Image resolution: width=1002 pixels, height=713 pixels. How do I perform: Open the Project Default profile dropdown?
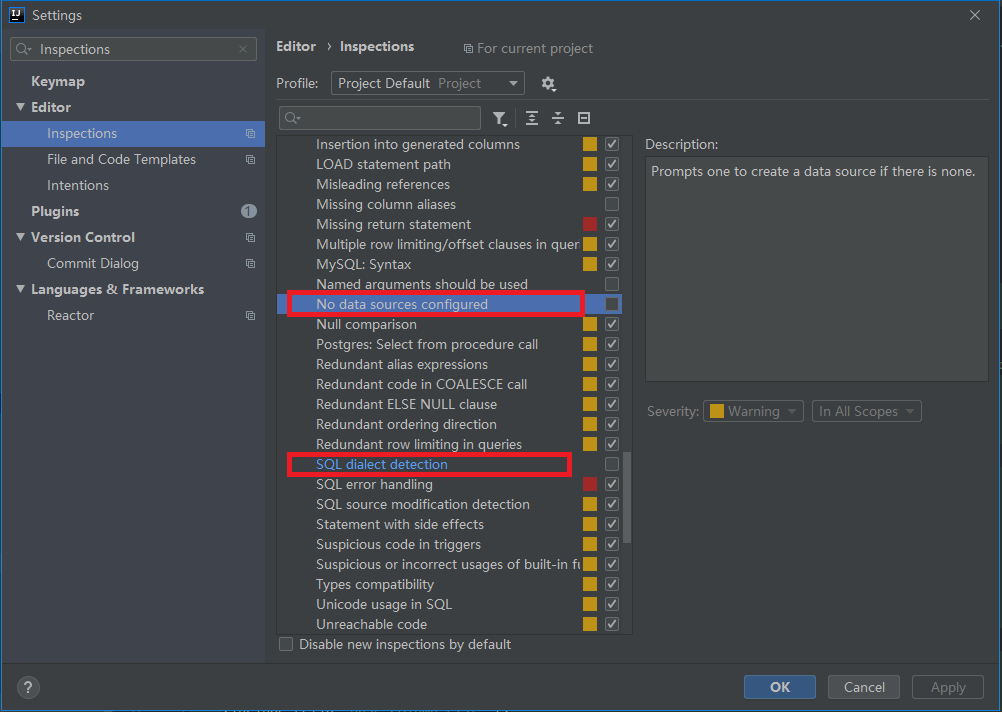coord(428,84)
